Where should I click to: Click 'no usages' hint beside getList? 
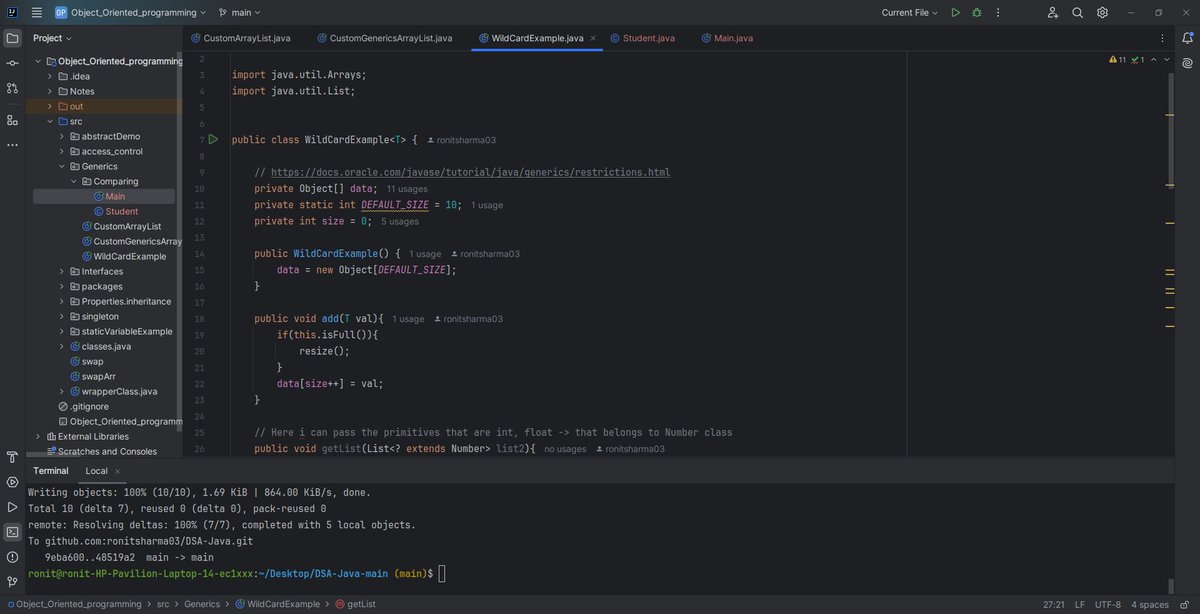click(565, 449)
